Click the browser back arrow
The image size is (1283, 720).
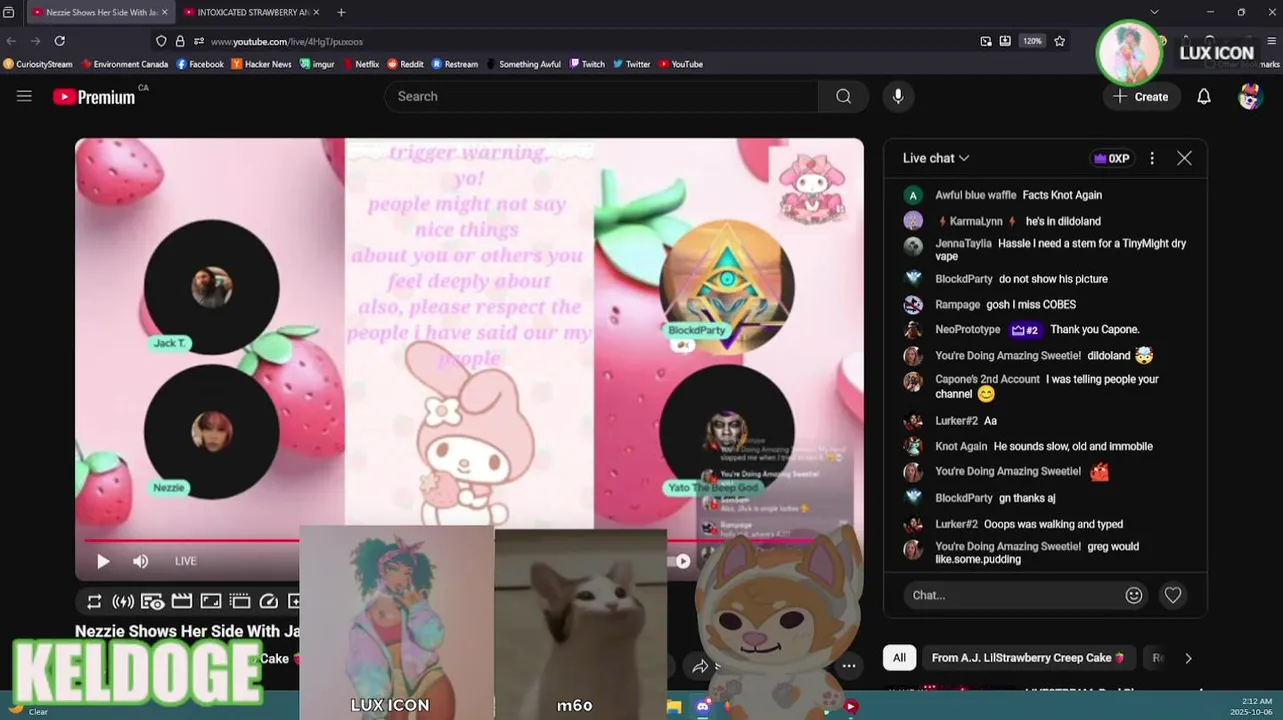[x=11, y=41]
